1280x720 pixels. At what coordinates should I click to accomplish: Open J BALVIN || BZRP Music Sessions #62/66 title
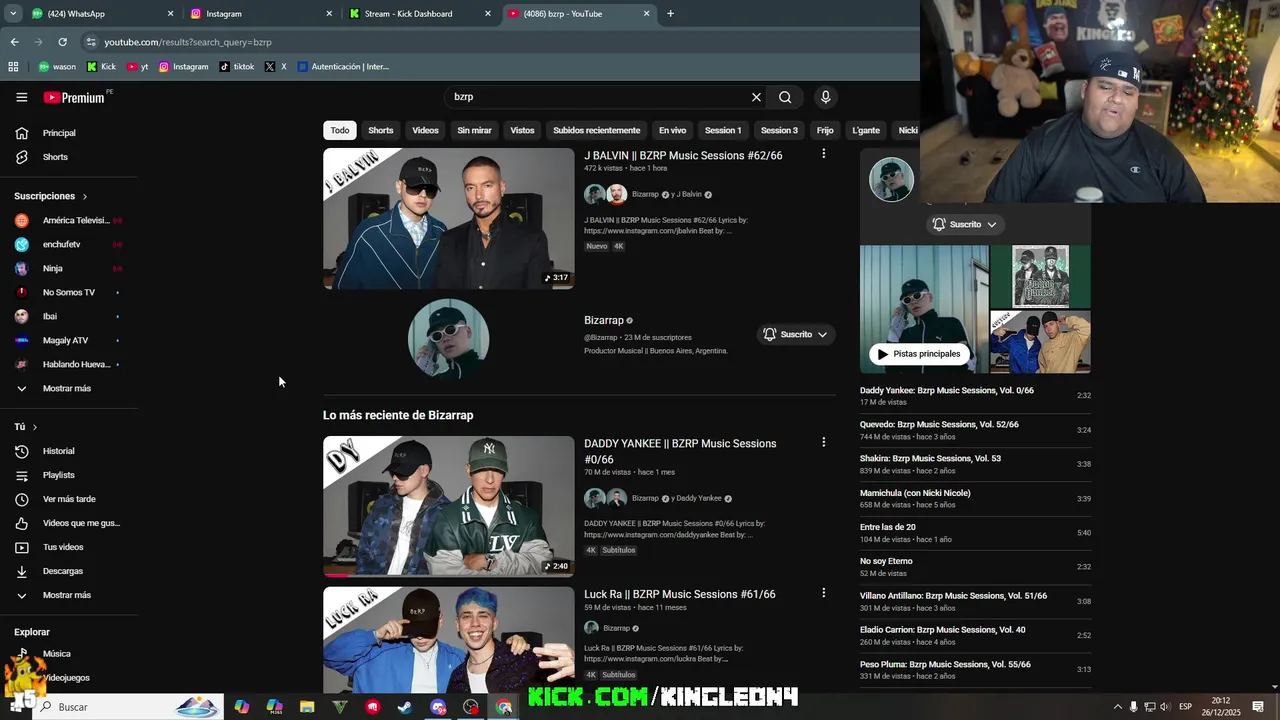683,156
